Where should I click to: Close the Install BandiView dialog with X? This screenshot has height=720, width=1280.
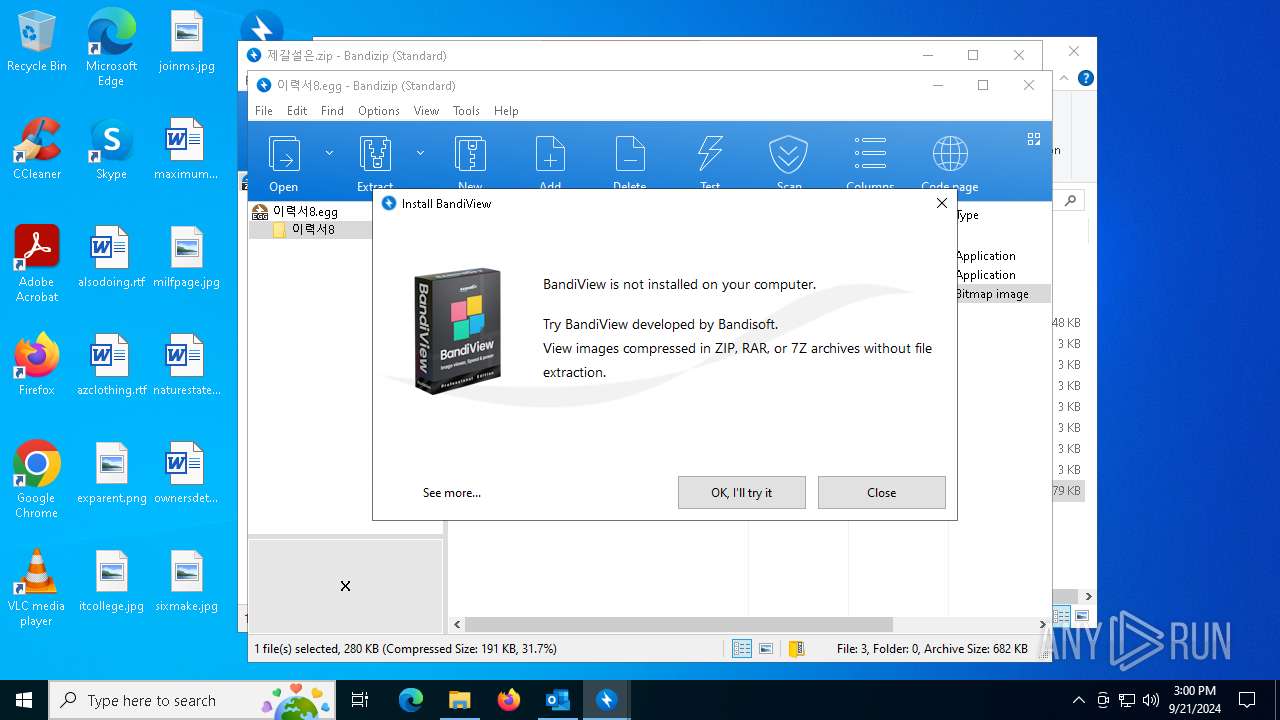pyautogui.click(x=941, y=203)
